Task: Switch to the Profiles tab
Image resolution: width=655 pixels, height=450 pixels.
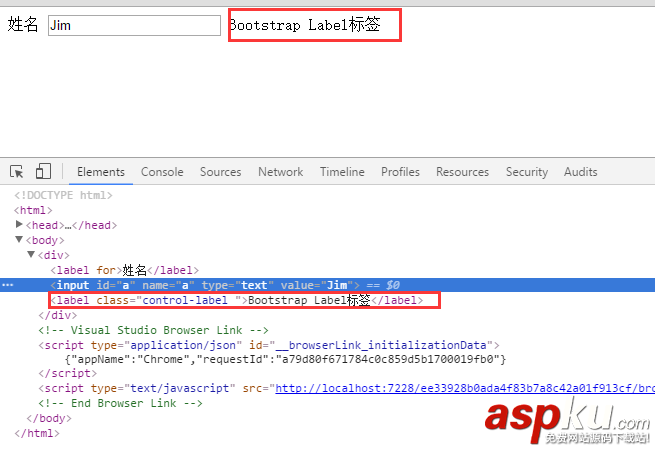Action: click(400, 172)
